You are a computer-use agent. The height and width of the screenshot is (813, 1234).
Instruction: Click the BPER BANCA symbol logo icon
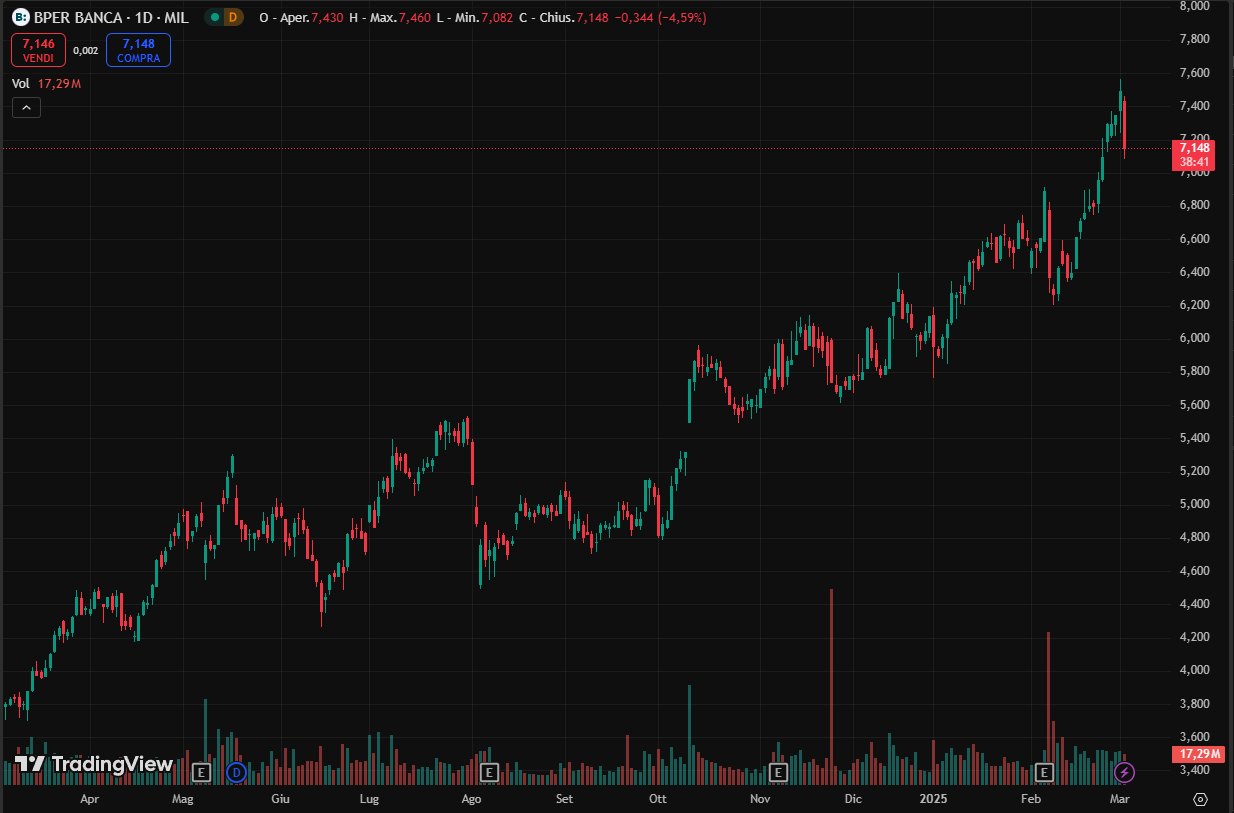[21, 17]
